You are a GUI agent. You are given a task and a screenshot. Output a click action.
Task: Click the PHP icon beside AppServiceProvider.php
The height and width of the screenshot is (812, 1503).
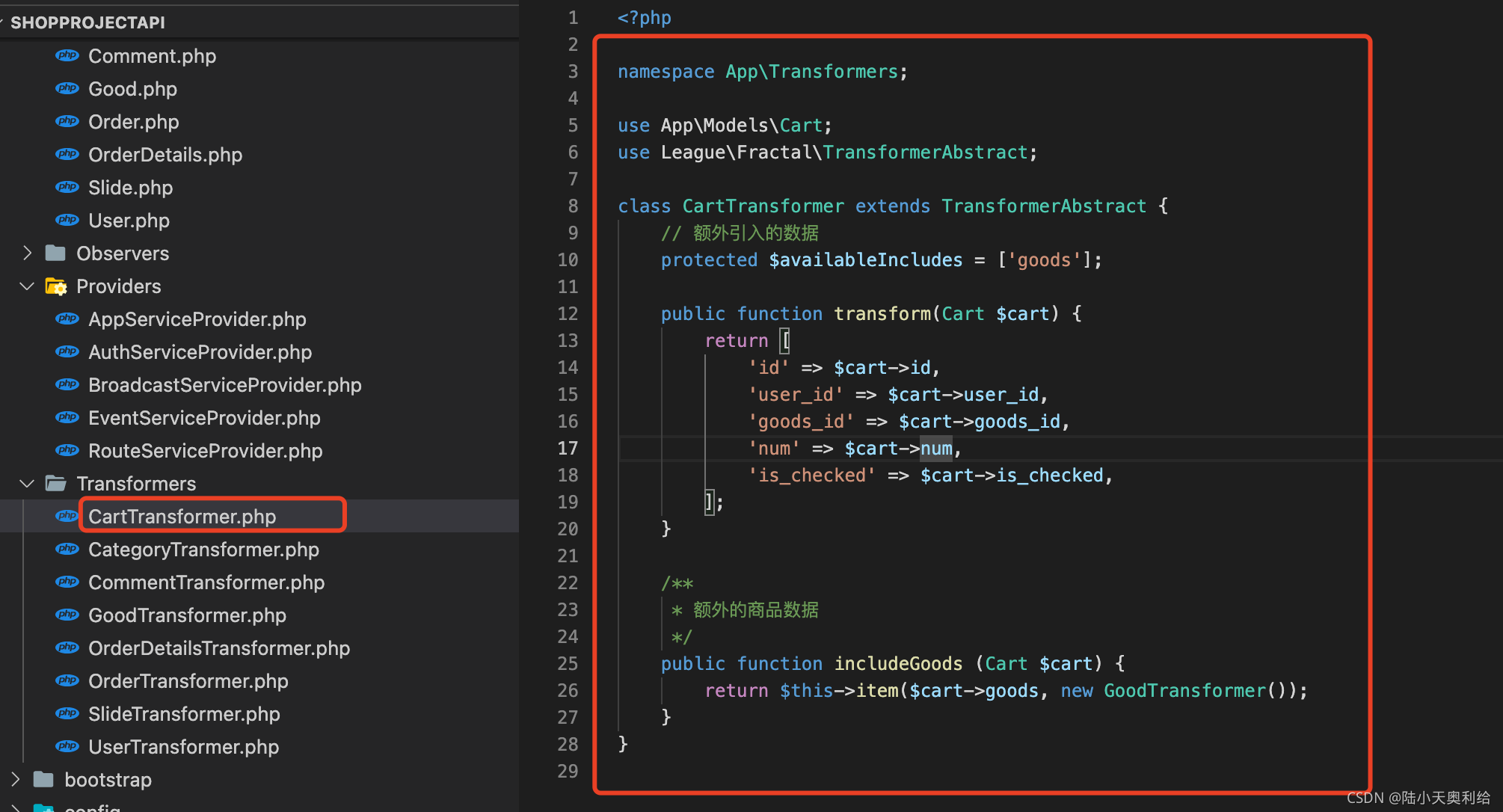click(x=67, y=319)
